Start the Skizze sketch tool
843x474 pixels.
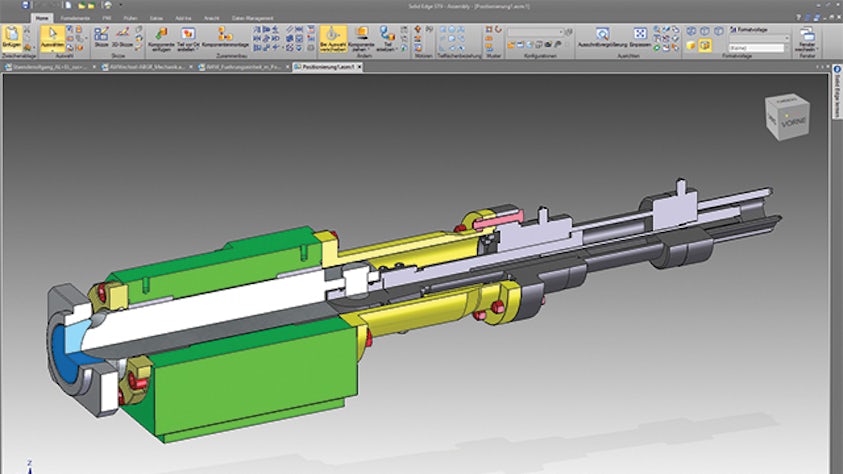pyautogui.click(x=101, y=37)
